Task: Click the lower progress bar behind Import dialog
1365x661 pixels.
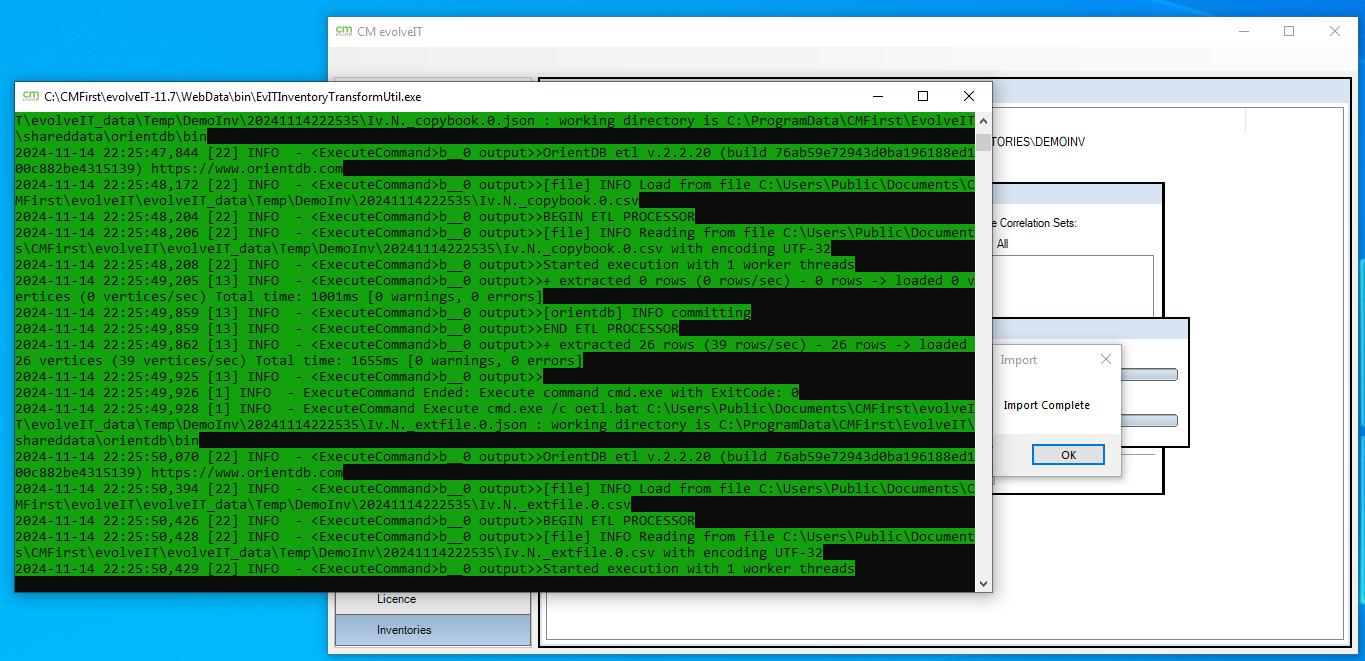Action: (1150, 421)
